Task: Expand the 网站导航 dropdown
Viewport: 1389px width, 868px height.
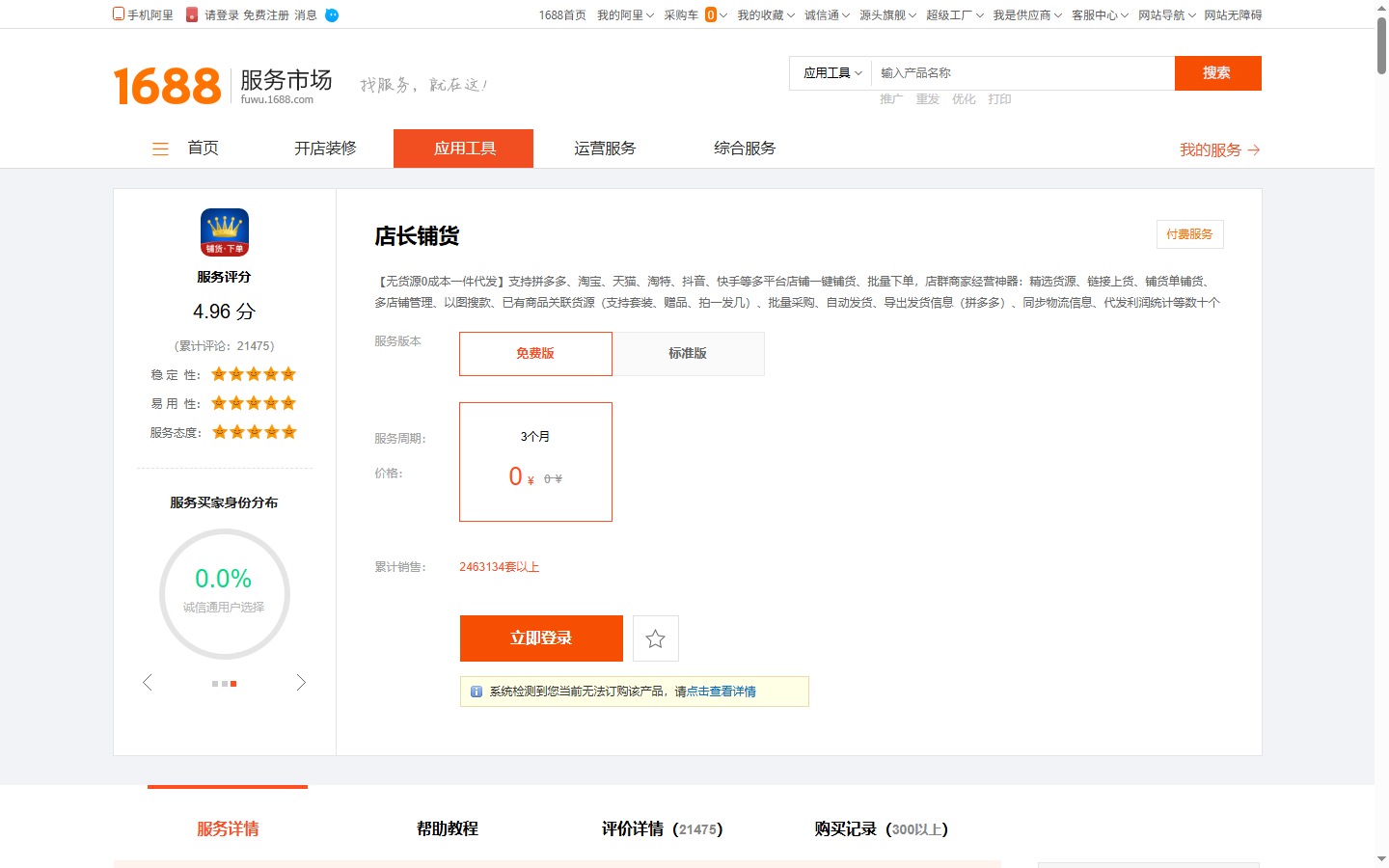Action: point(1166,15)
